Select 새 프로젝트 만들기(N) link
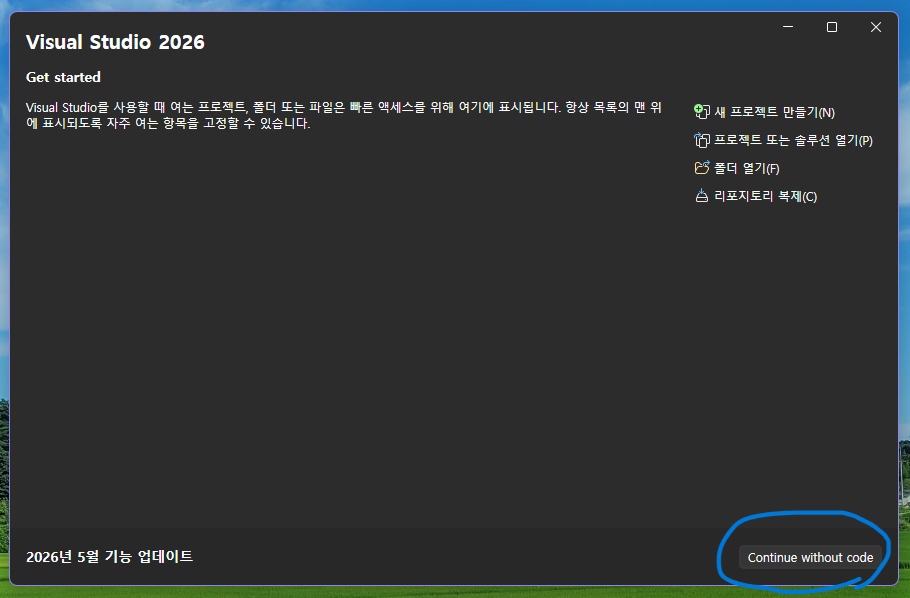This screenshot has height=598, width=910. tap(774, 112)
